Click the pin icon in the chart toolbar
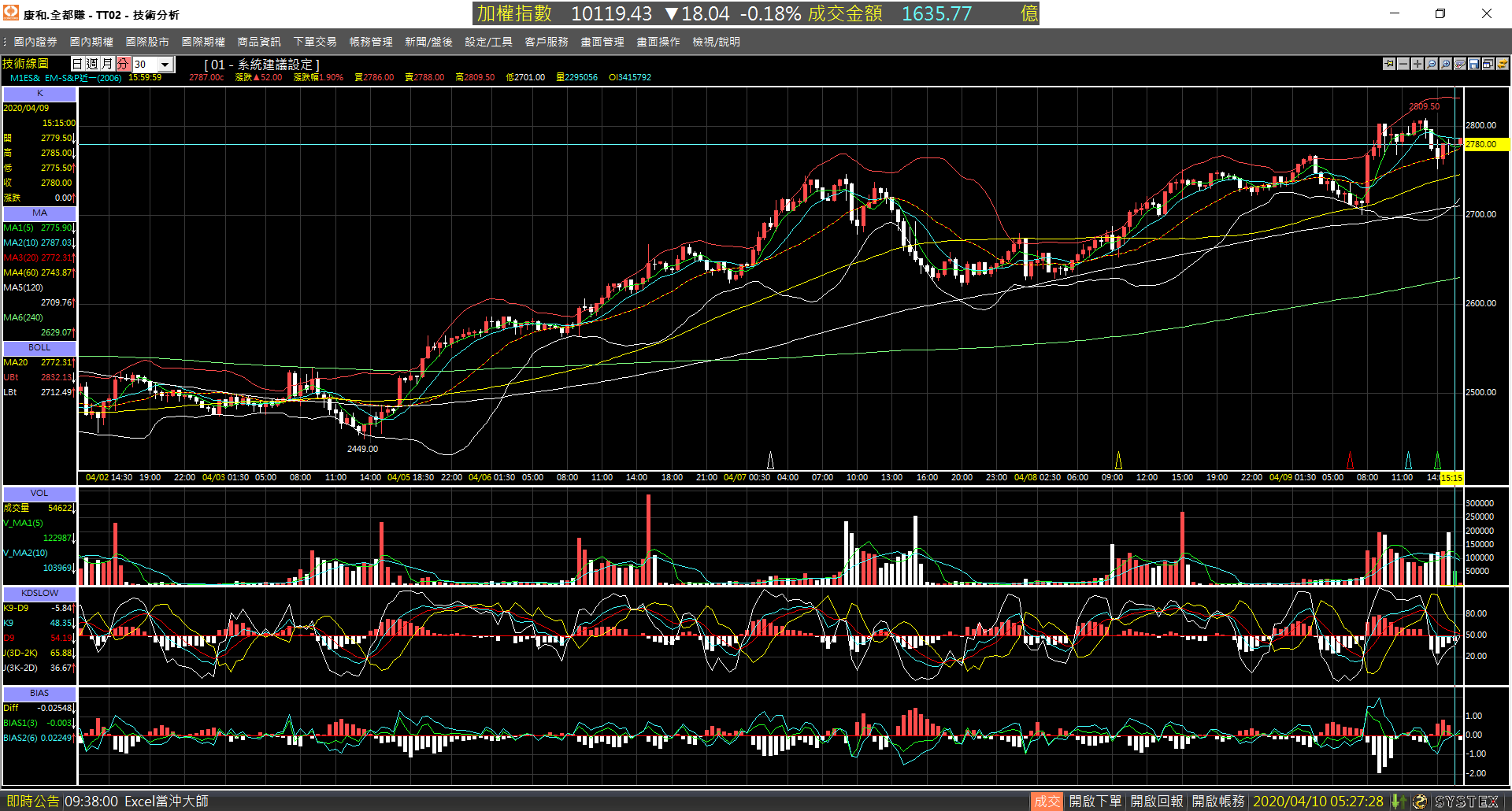The width and height of the screenshot is (1512, 811). [x=1389, y=64]
